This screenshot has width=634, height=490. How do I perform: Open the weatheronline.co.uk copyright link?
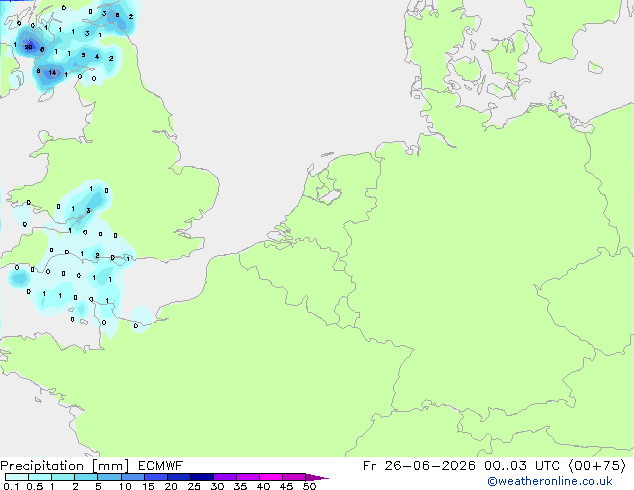point(549,481)
